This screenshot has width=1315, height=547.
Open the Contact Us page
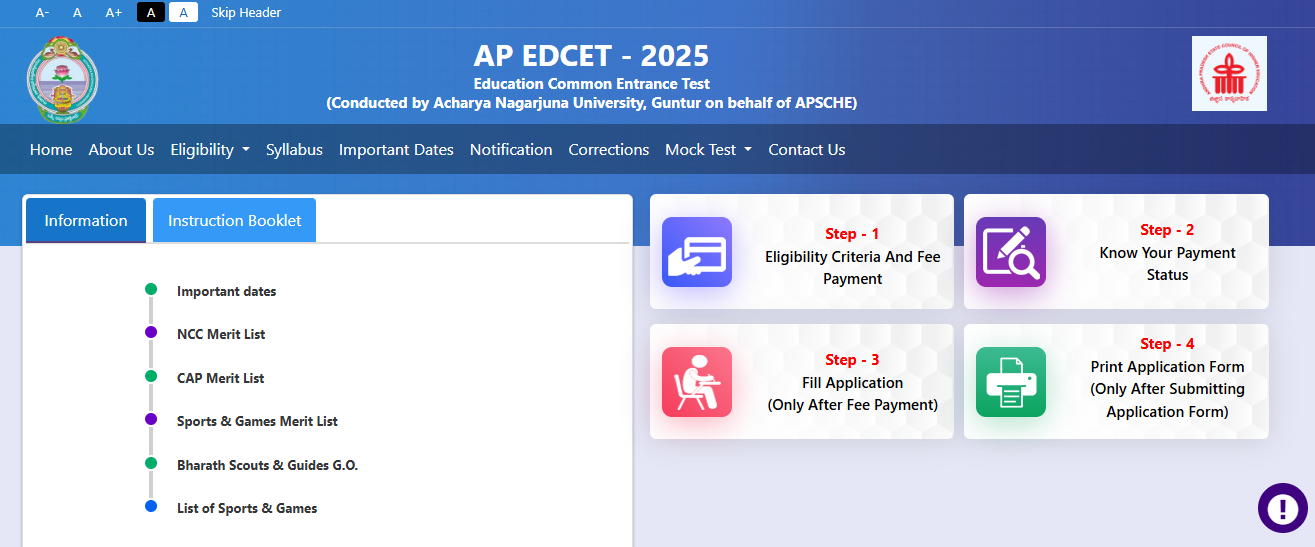click(x=807, y=149)
